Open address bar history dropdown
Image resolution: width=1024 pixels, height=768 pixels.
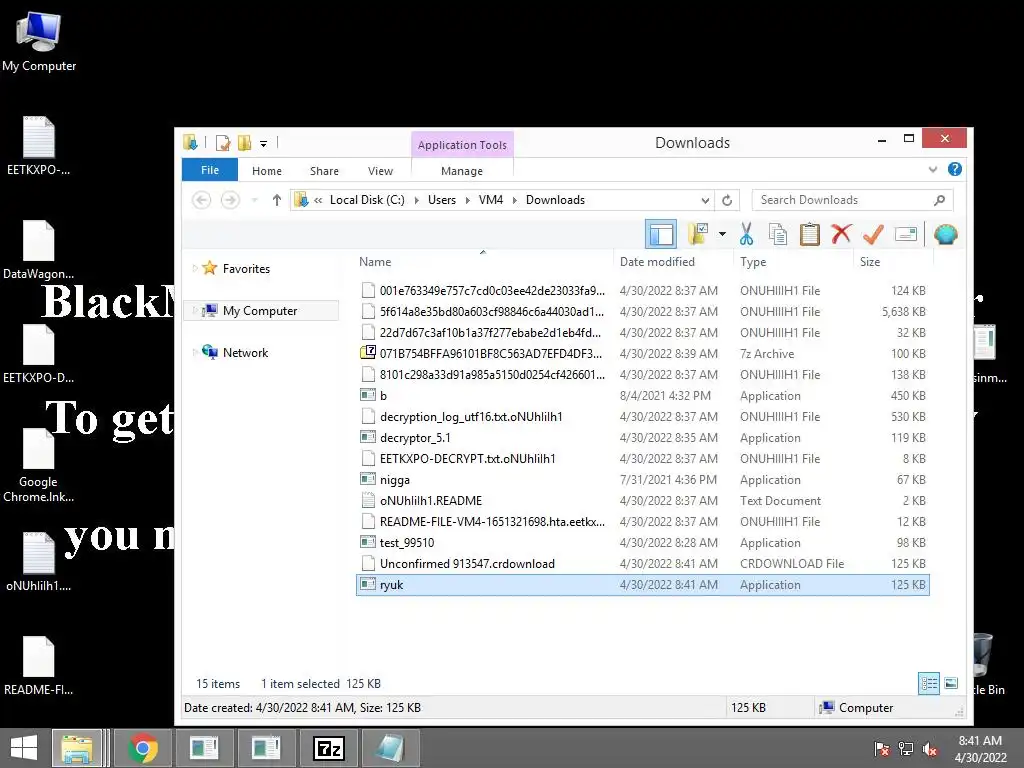point(705,200)
